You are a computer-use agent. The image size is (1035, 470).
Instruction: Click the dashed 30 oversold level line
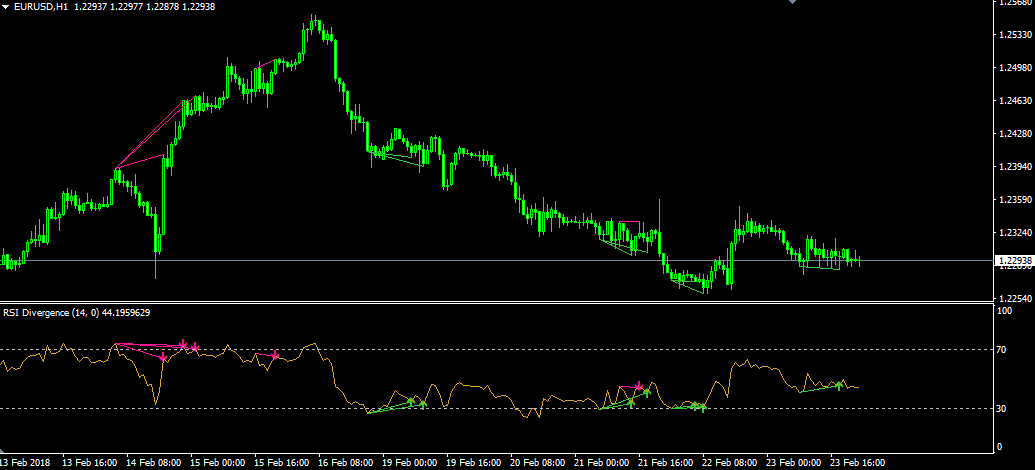click(500, 408)
